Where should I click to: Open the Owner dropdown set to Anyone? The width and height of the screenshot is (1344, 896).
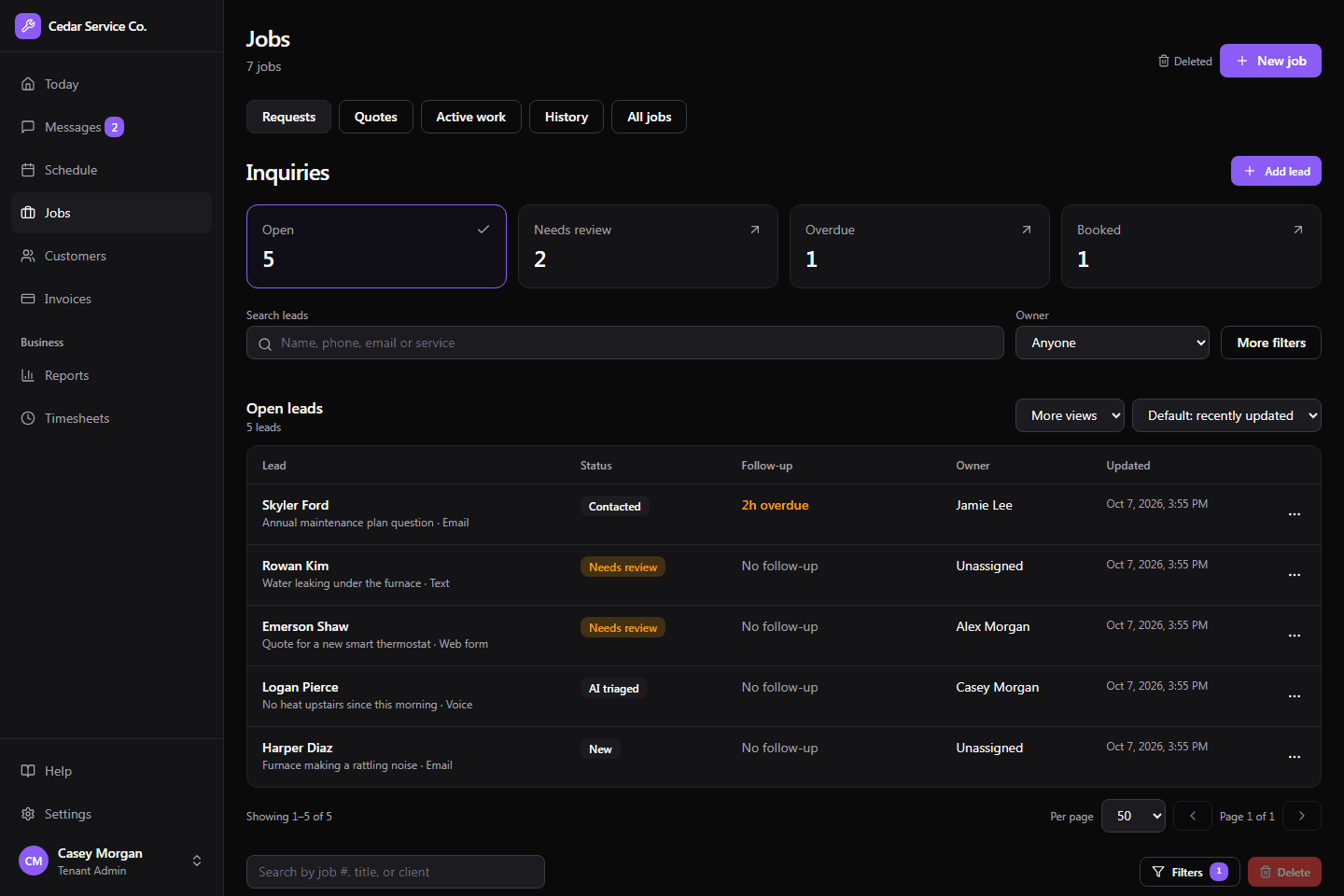click(1113, 343)
